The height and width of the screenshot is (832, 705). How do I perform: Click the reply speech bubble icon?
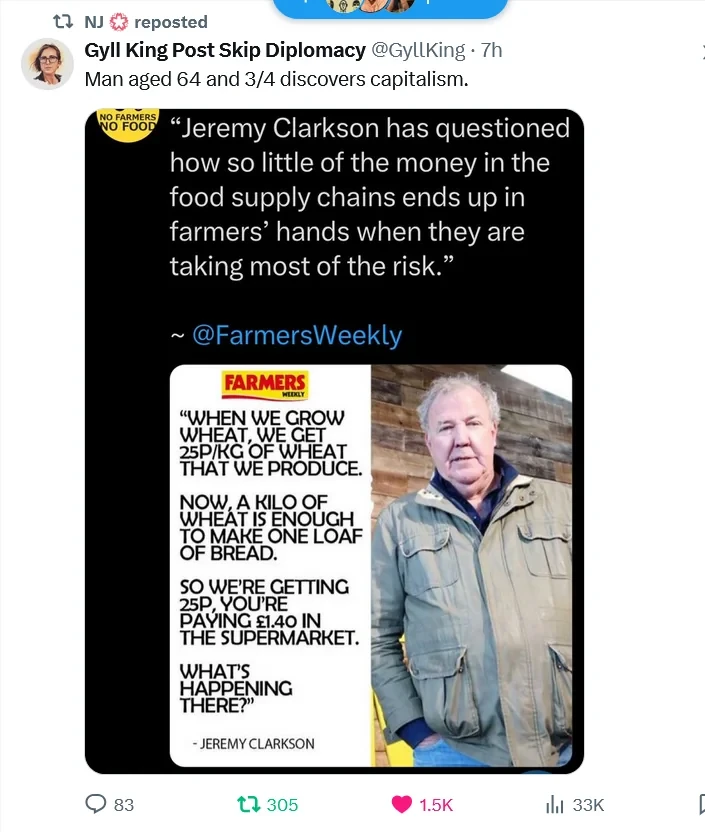pyautogui.click(x=97, y=804)
